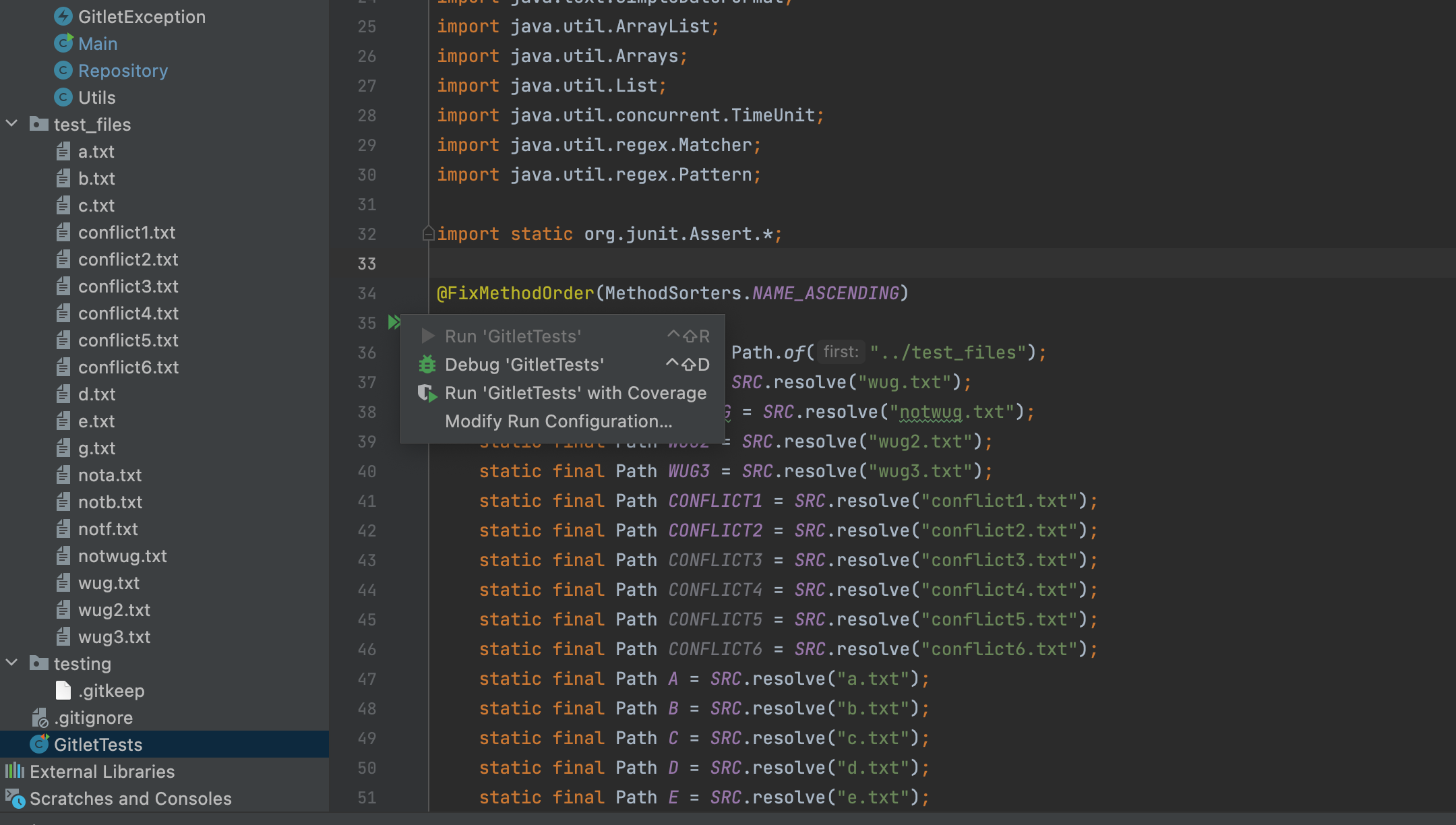The image size is (1456, 825).
Task: Click the Scratches and Consoles icon
Action: pyautogui.click(x=15, y=799)
